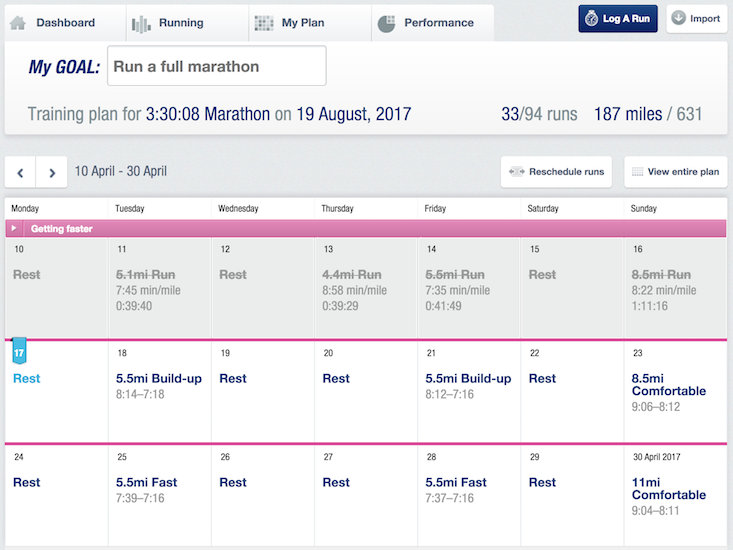Click View entire plan button
Screen dimensions: 733x550
676,171
